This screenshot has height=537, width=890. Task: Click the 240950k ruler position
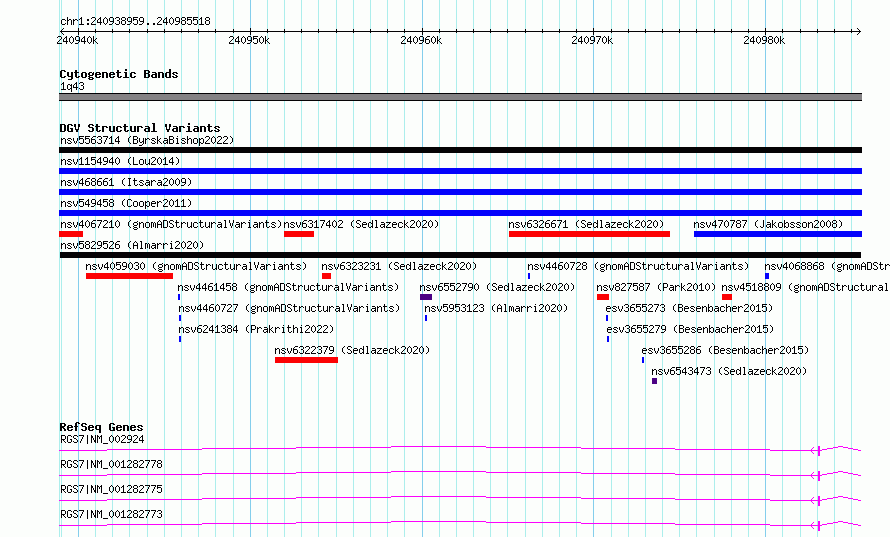coord(249,40)
